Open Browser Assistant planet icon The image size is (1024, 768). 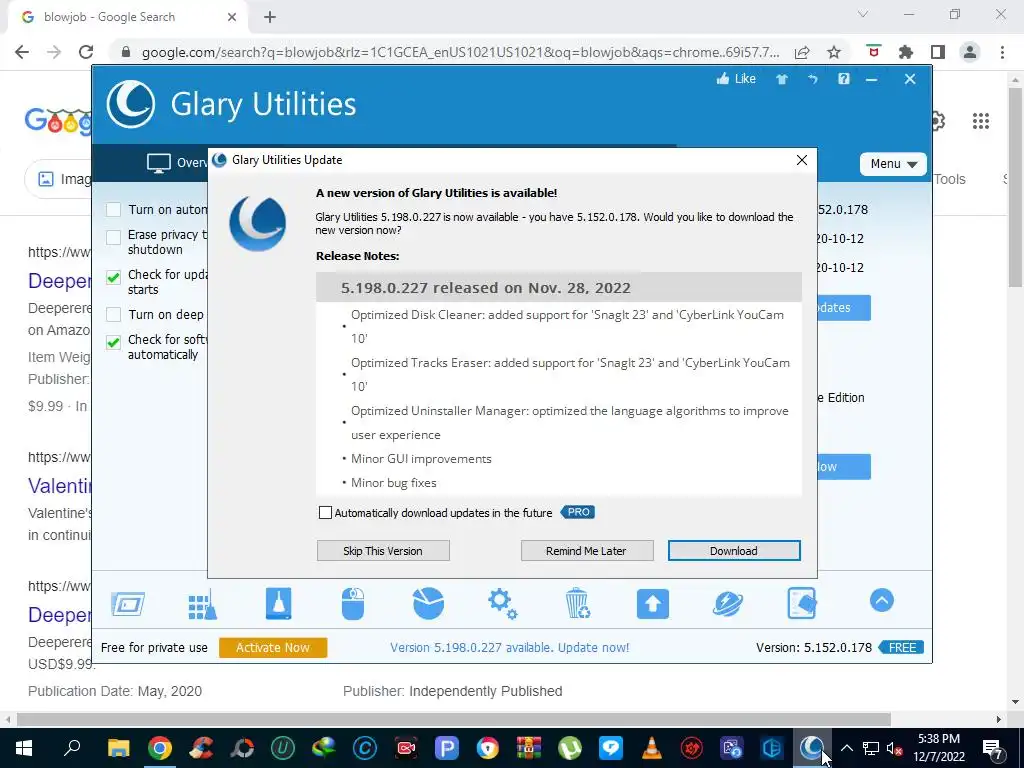[x=728, y=603]
